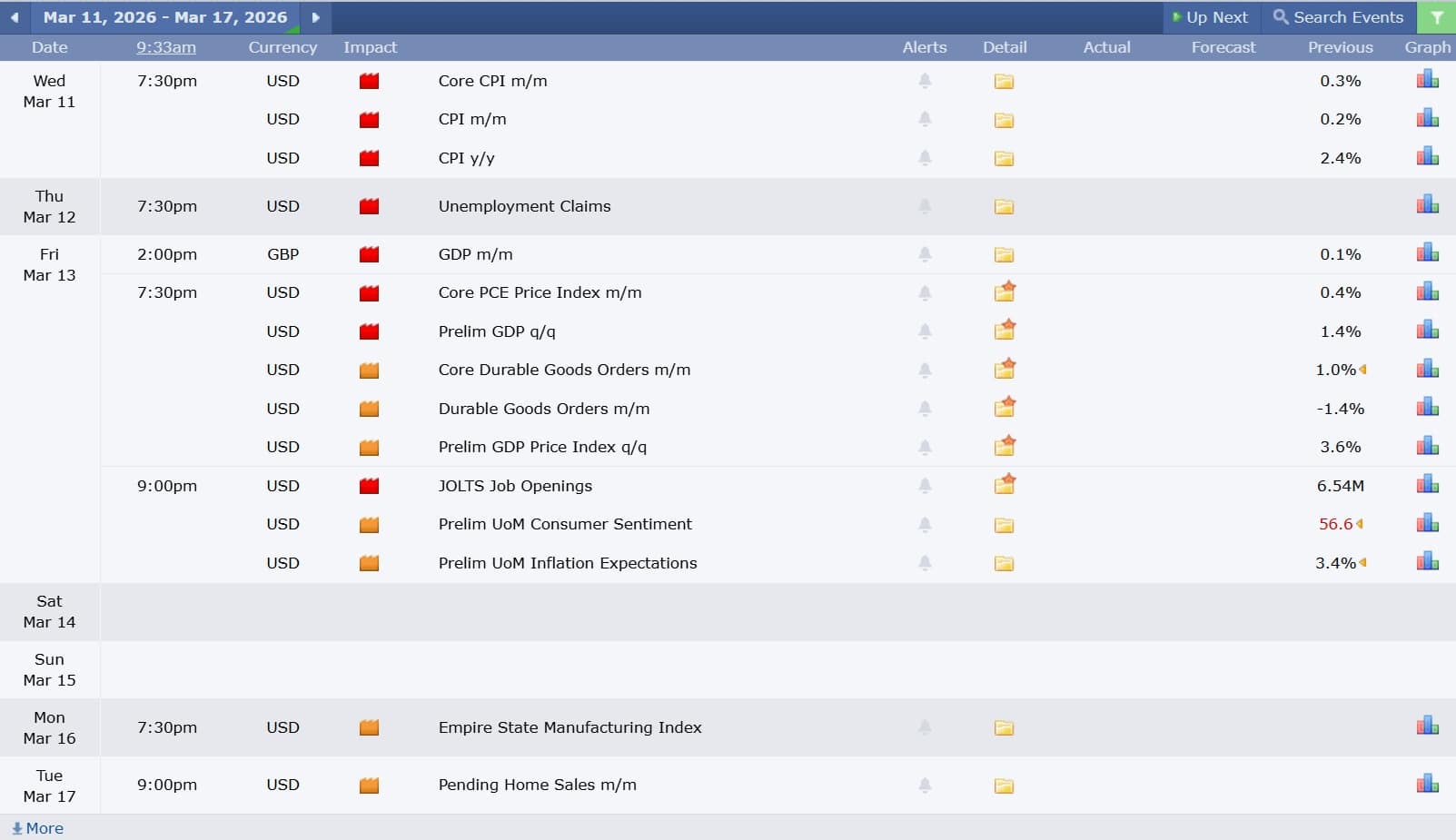The height and width of the screenshot is (840, 1456).
Task: Open graph for Core CPI m/m
Action: click(1427, 81)
